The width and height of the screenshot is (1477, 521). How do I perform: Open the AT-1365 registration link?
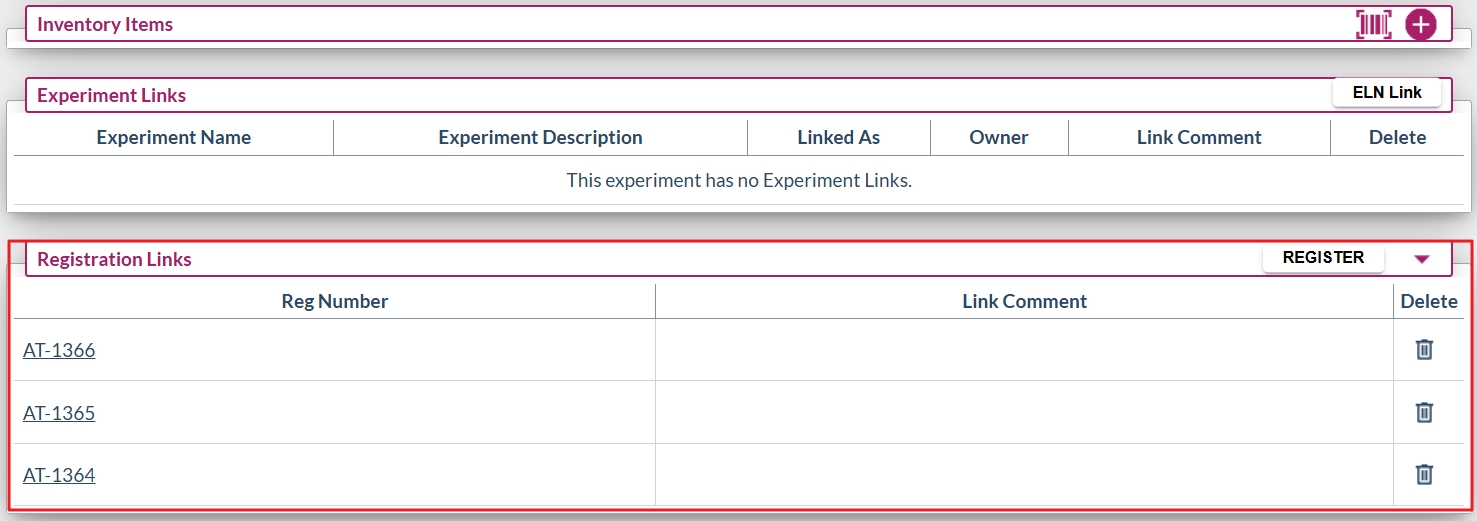(x=59, y=413)
